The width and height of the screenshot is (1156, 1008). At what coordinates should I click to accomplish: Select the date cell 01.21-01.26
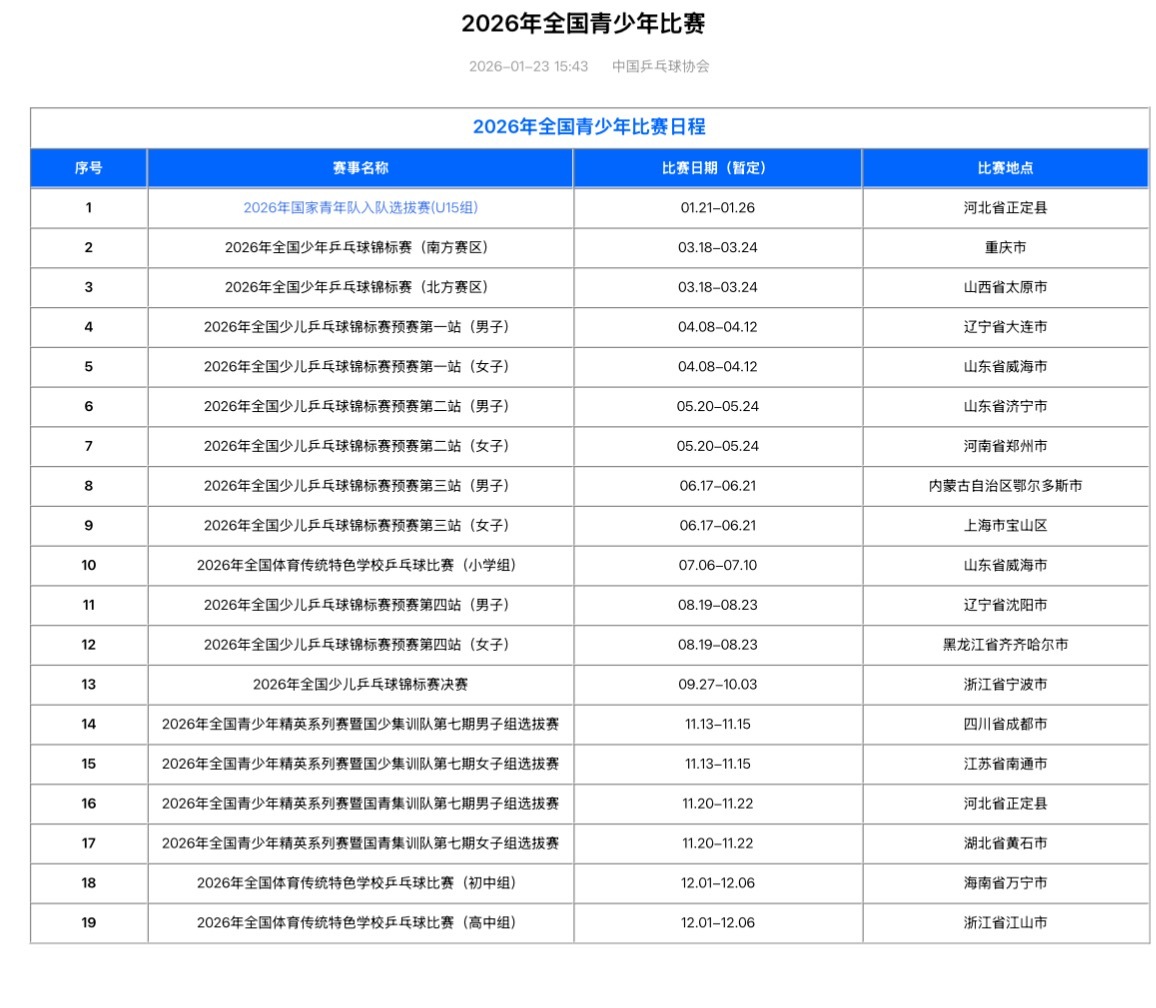pos(717,208)
